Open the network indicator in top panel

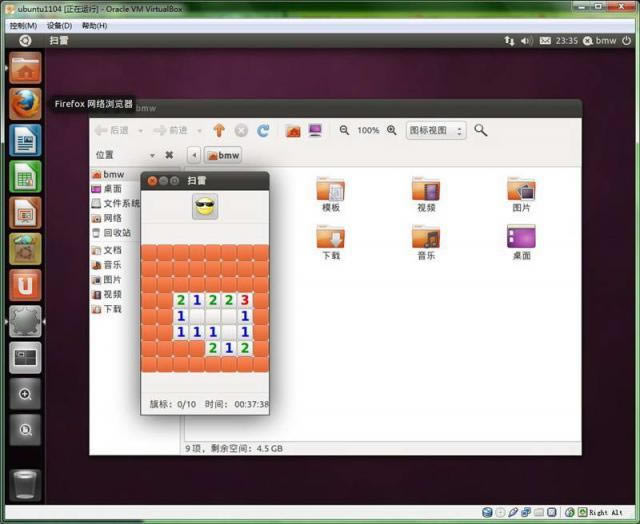pyautogui.click(x=509, y=40)
